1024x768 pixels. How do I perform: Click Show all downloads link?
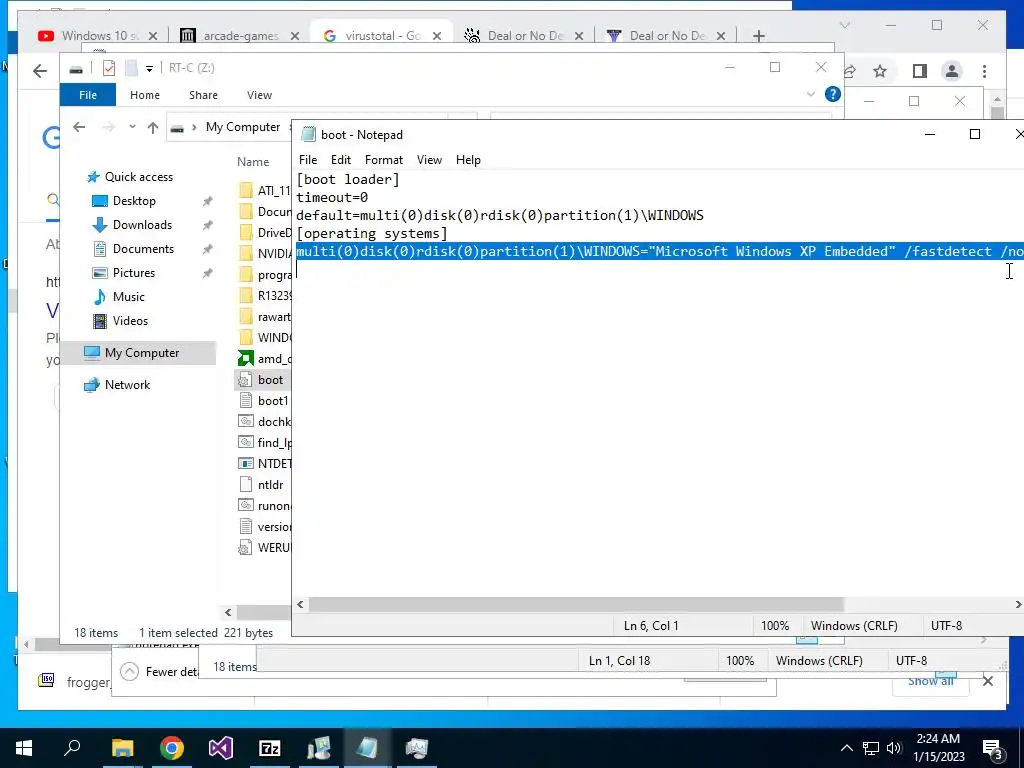coord(931,681)
